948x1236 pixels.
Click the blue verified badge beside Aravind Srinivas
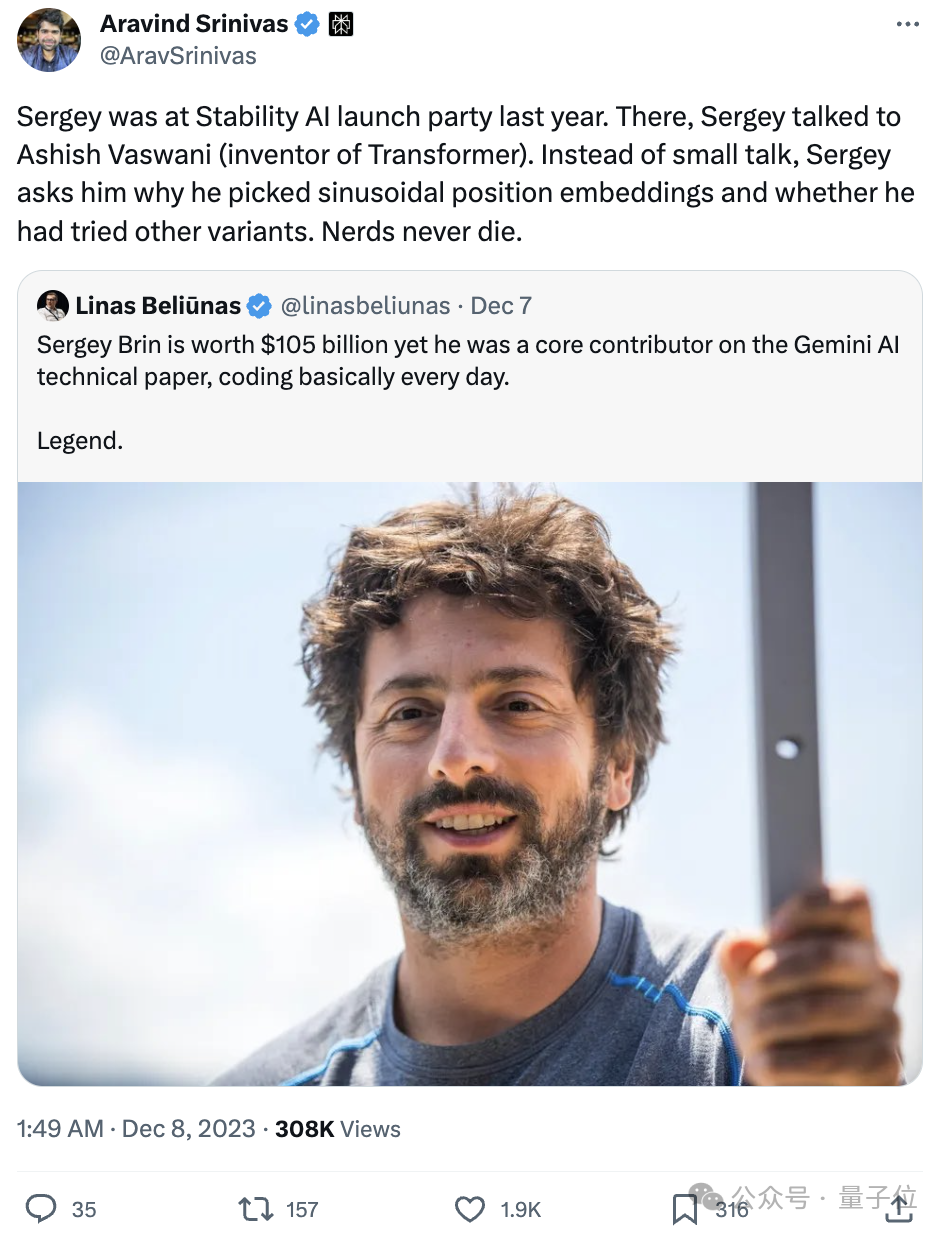point(308,24)
